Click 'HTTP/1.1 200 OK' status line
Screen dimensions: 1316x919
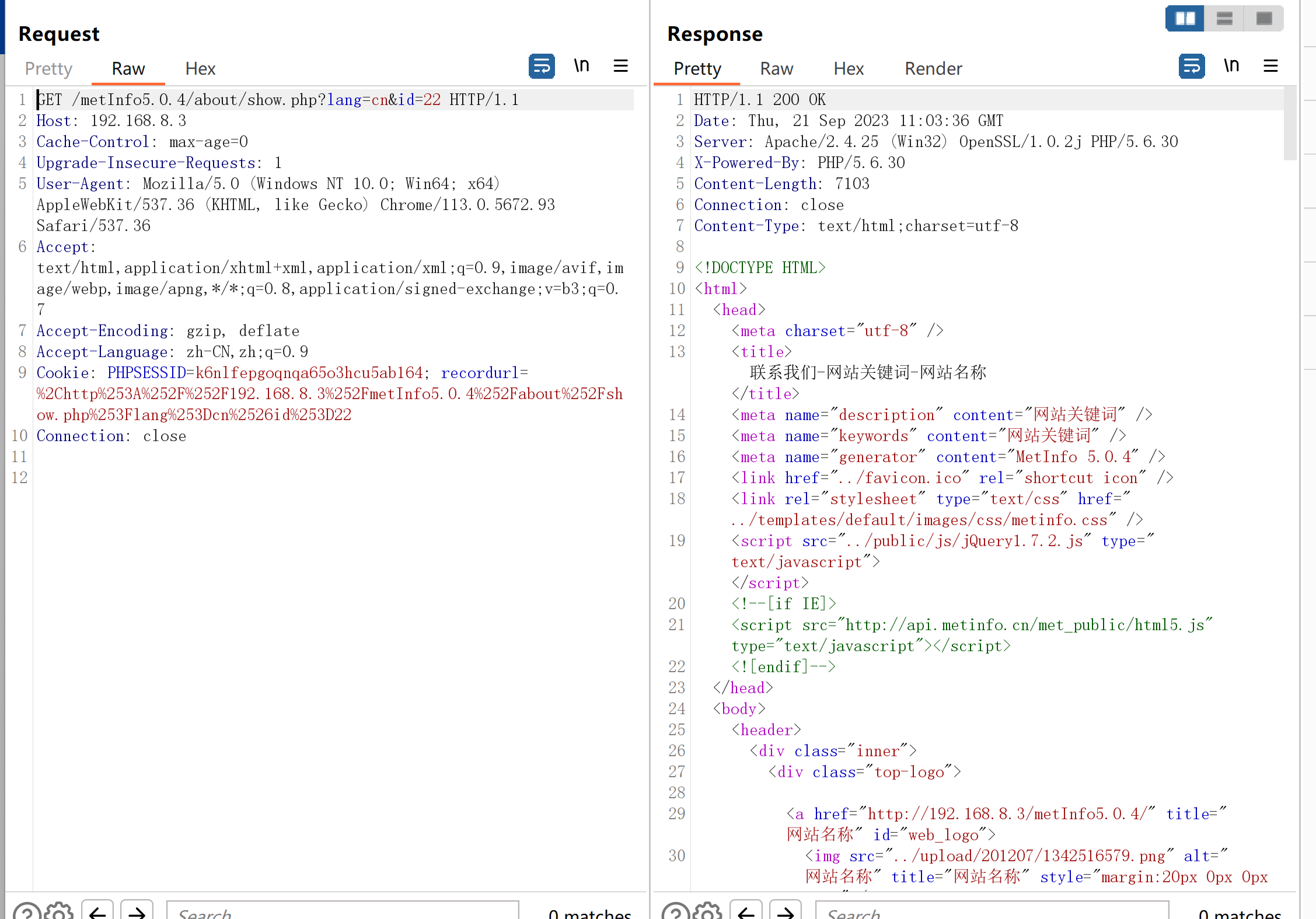point(760,100)
